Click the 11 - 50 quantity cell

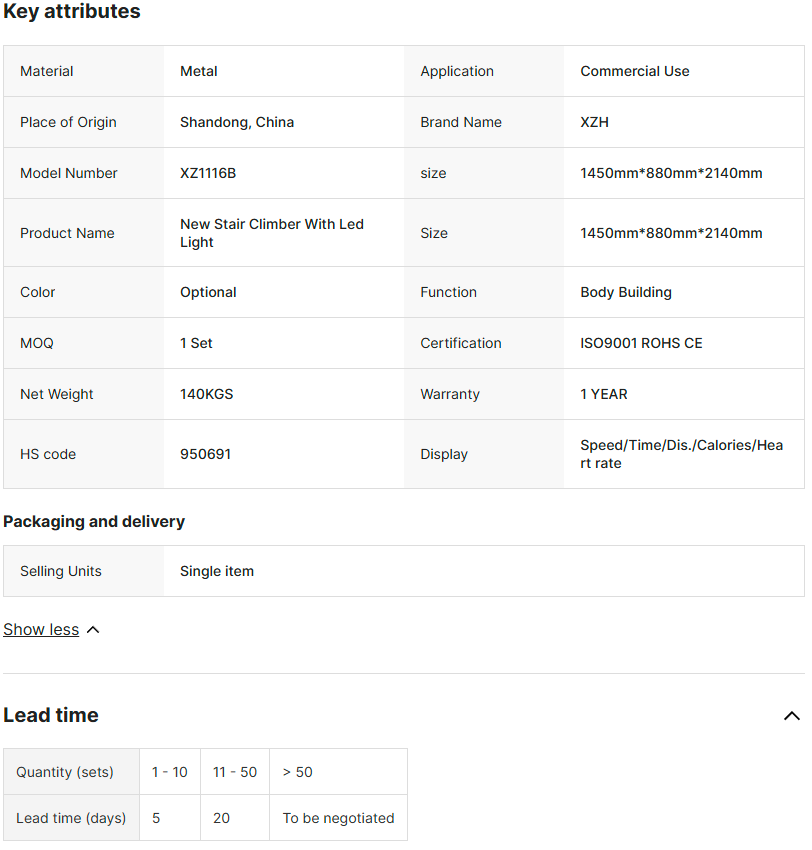tap(235, 772)
